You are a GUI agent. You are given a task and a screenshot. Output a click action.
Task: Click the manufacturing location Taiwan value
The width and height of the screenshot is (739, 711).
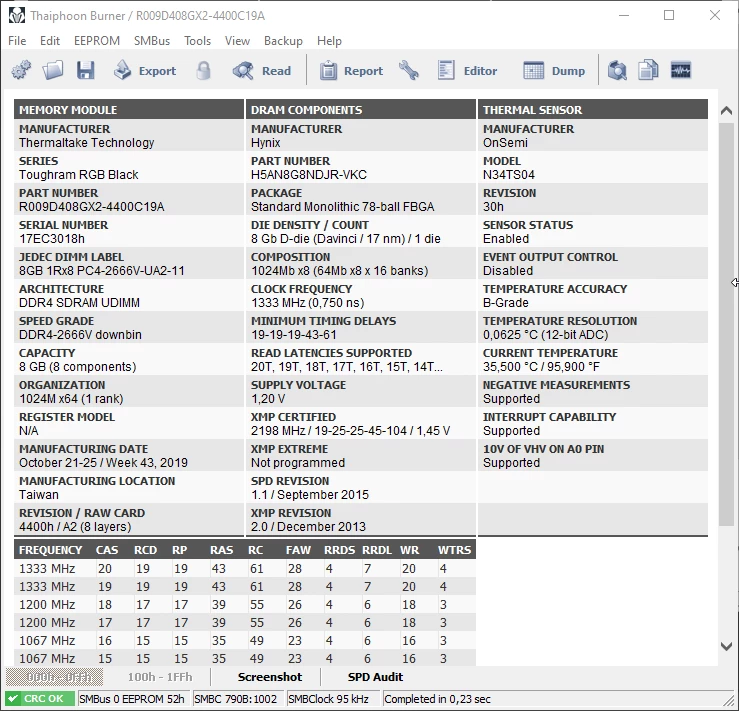tap(39, 495)
